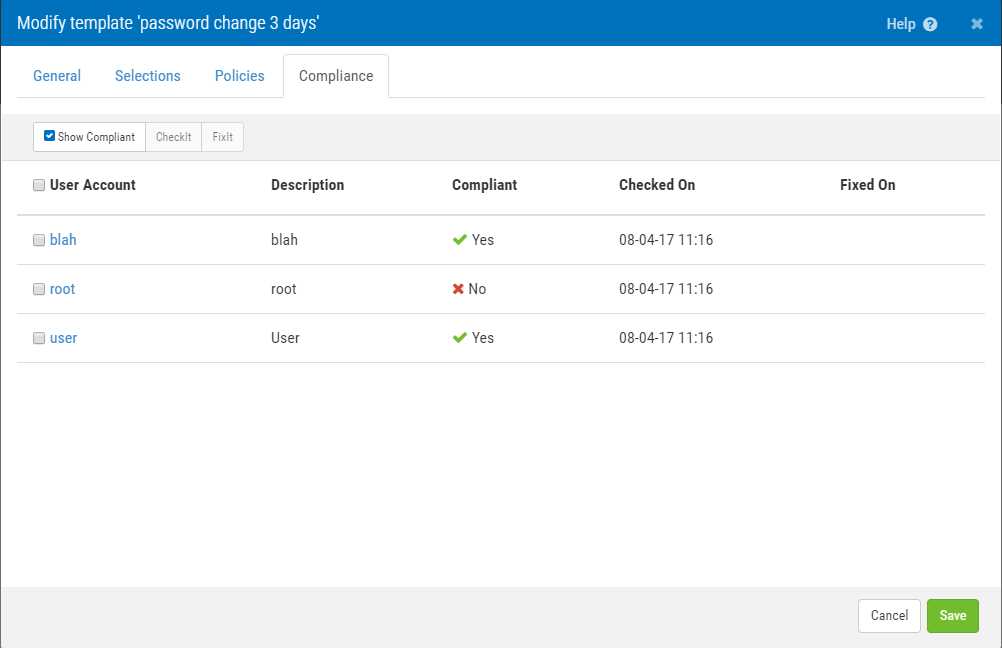Check the box for user account
Viewport: 1002px width, 648px height.
(x=39, y=338)
